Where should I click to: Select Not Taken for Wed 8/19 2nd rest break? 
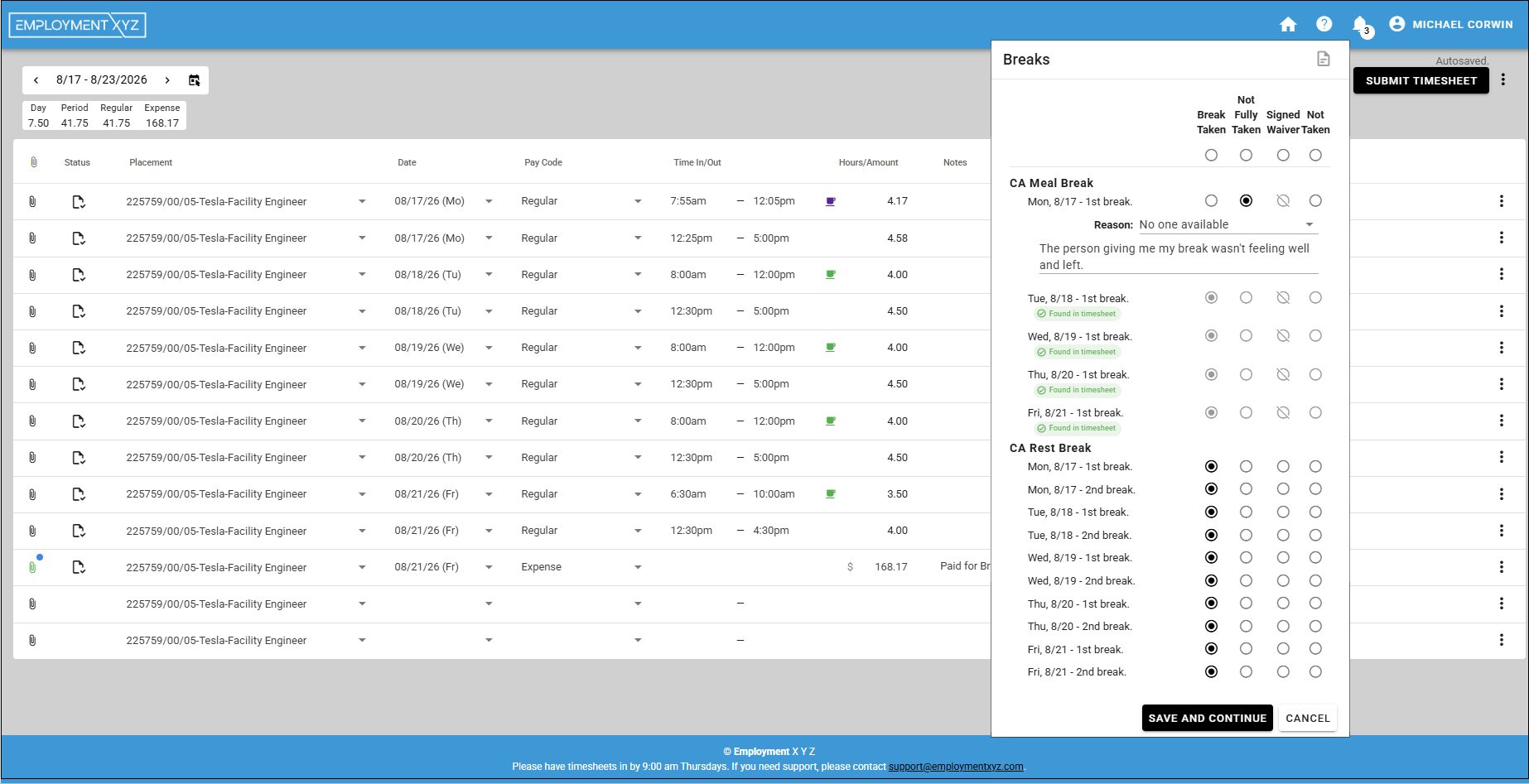1315,580
